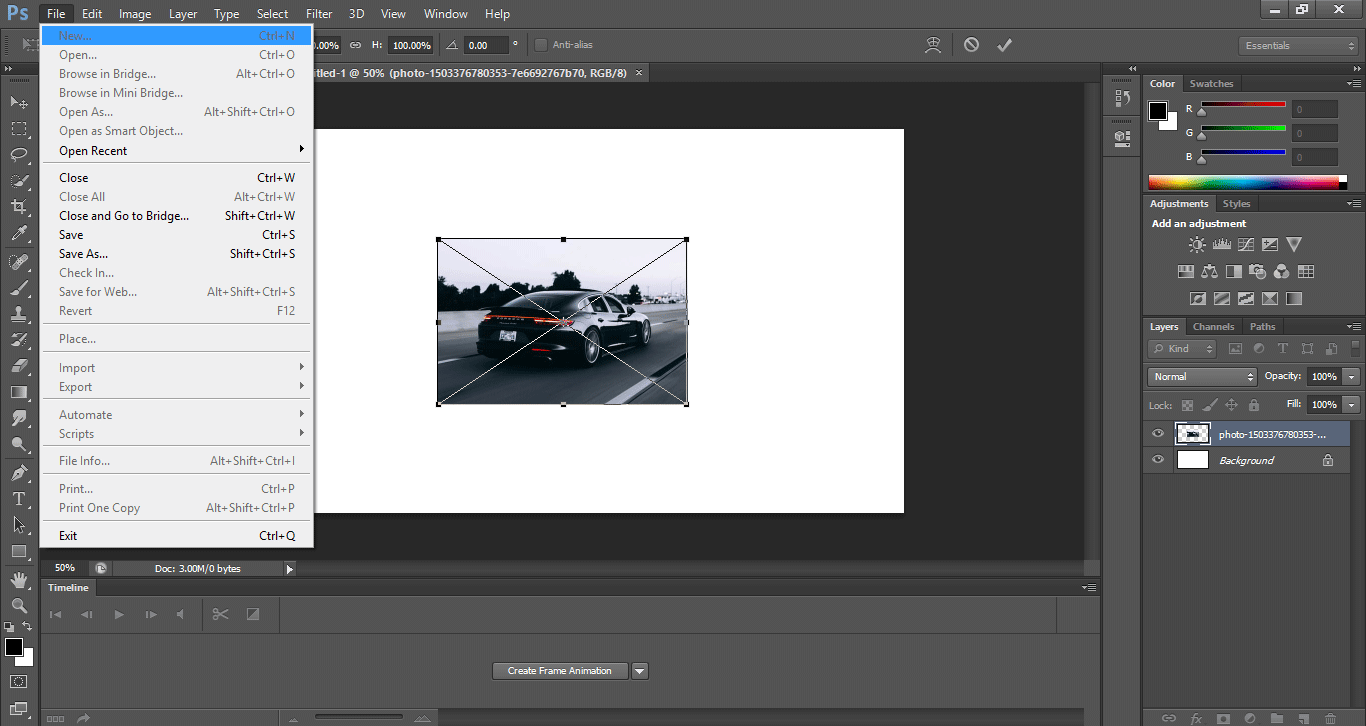Cancel the transform with circle-slash icon
This screenshot has width=1366, height=726.
click(x=971, y=45)
